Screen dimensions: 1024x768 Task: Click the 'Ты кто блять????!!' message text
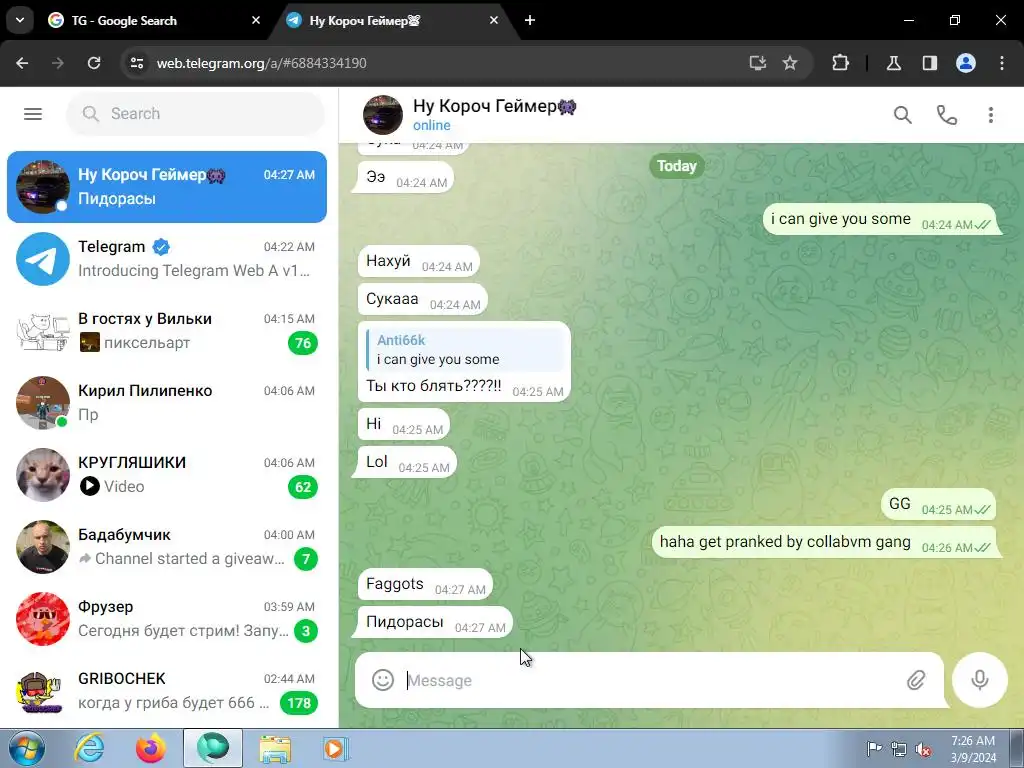434,385
